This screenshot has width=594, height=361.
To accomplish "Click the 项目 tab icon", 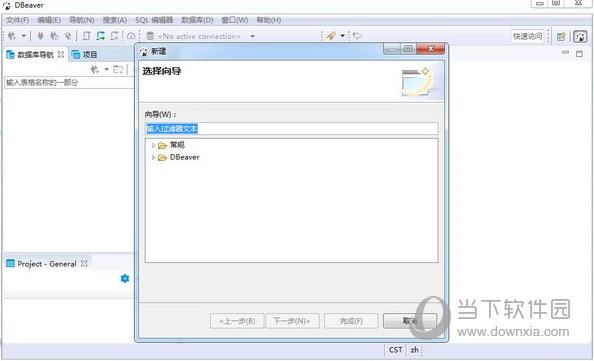I will click(x=75, y=55).
